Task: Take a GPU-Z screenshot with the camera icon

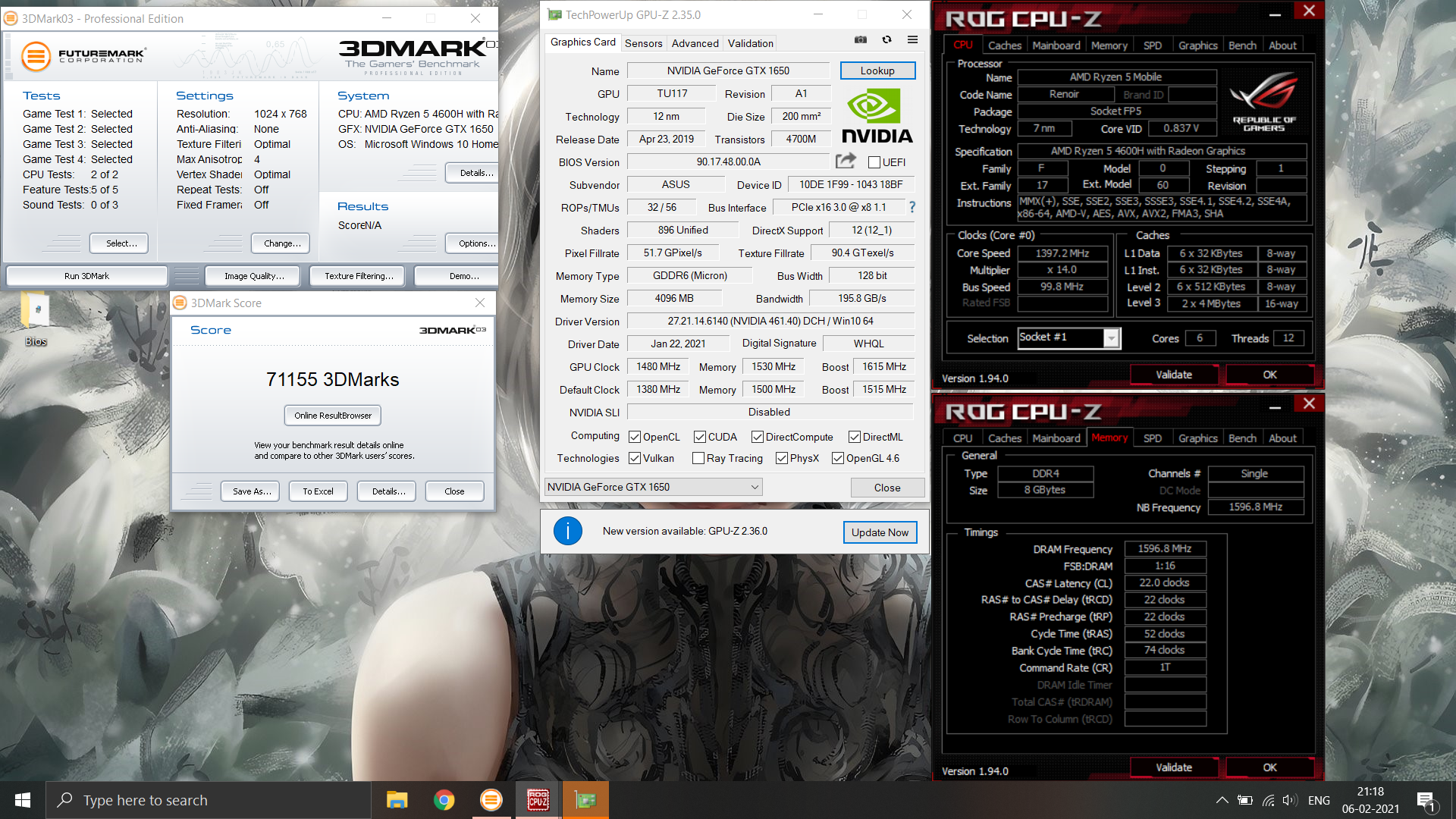Action: coord(861,40)
